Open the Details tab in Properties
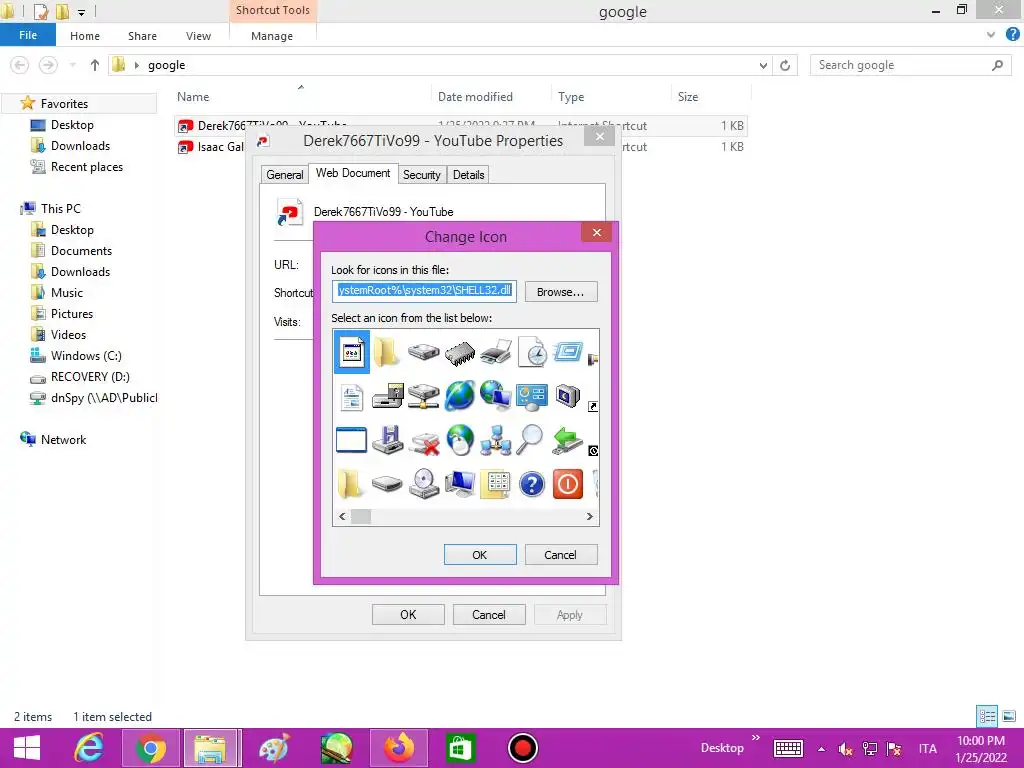Image resolution: width=1024 pixels, height=768 pixels. pos(468,175)
